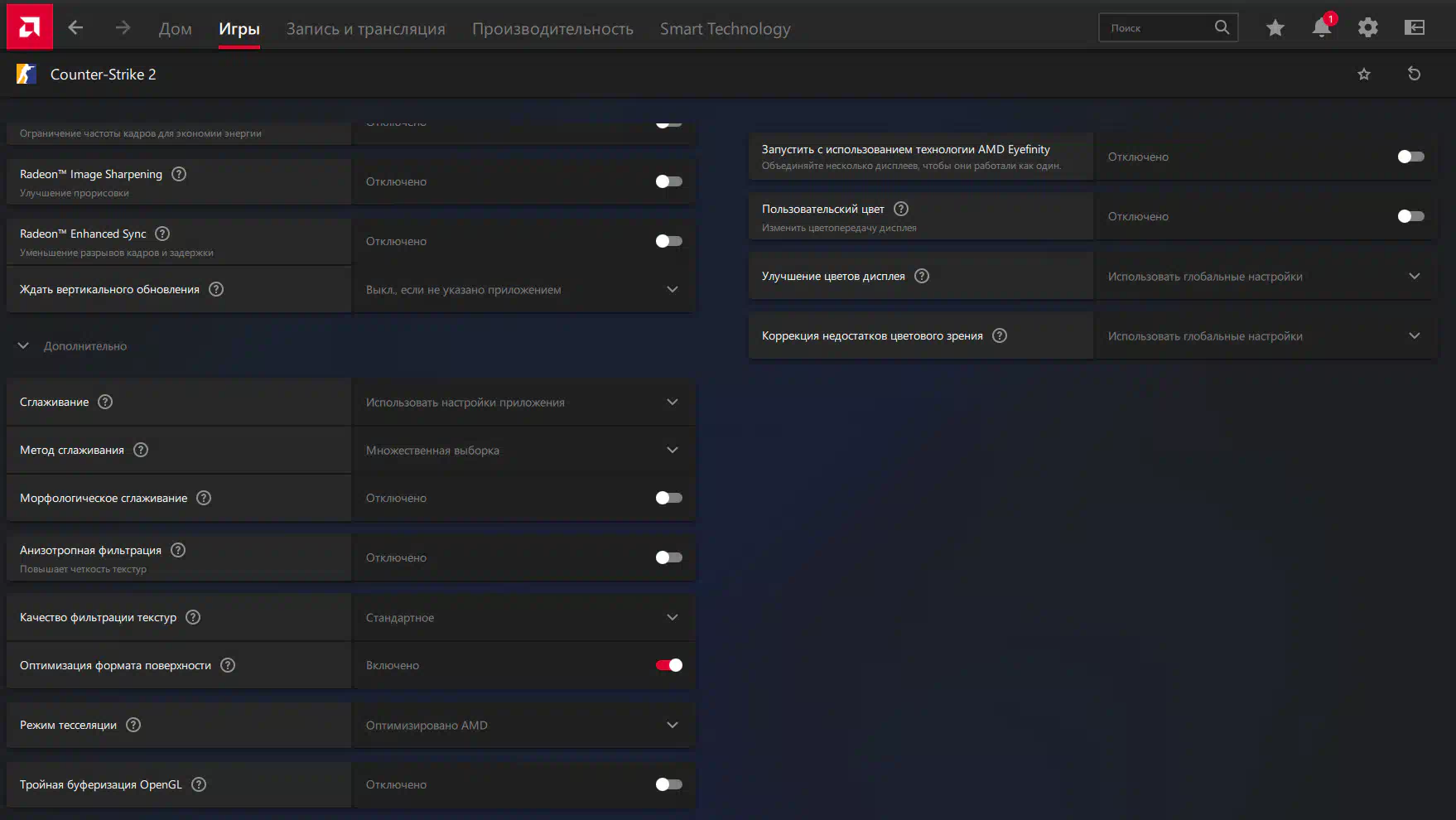
Task: Click the Поиск search field
Action: point(1158,28)
